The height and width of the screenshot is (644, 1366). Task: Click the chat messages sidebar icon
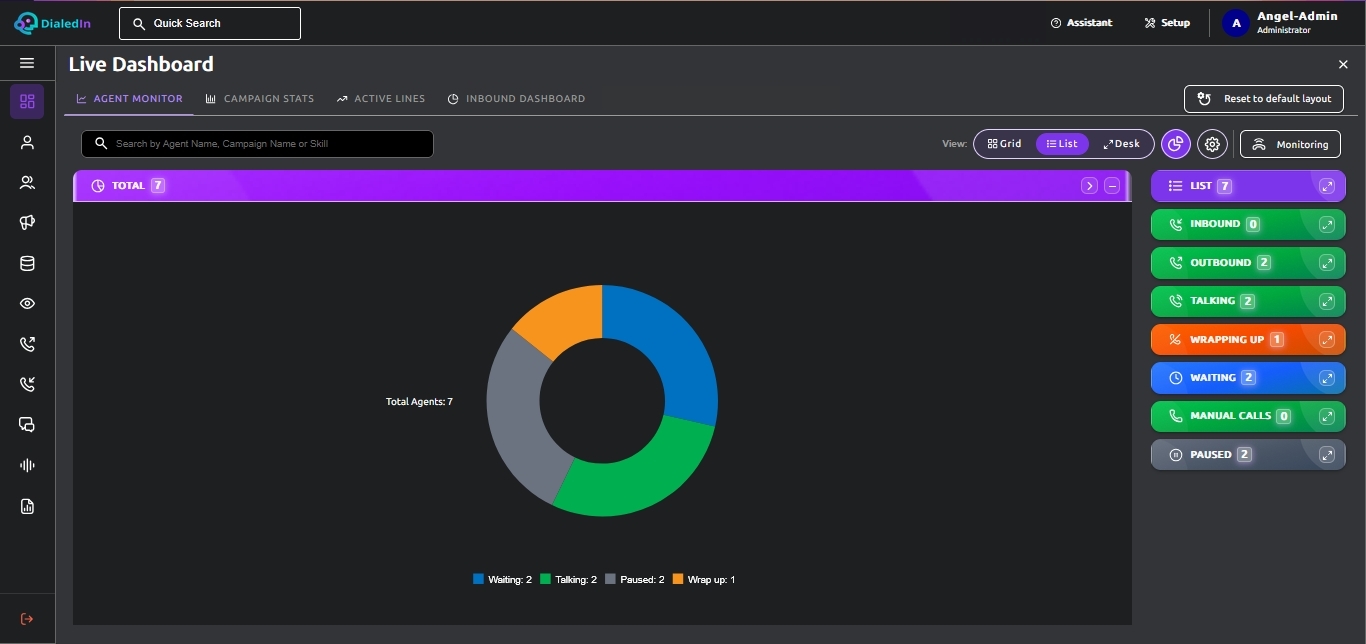pyautogui.click(x=27, y=425)
